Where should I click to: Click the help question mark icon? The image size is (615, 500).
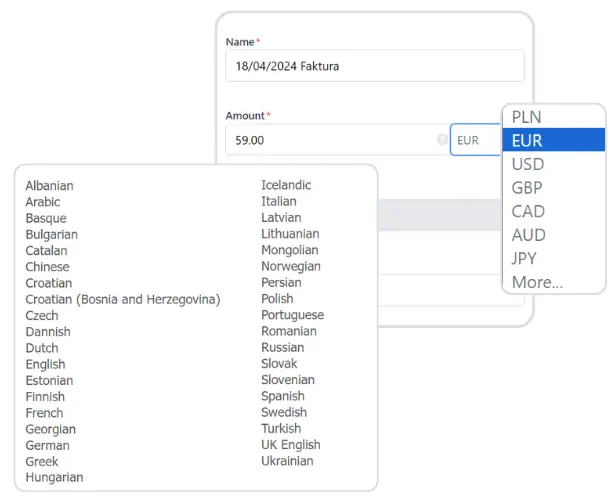tap(442, 141)
